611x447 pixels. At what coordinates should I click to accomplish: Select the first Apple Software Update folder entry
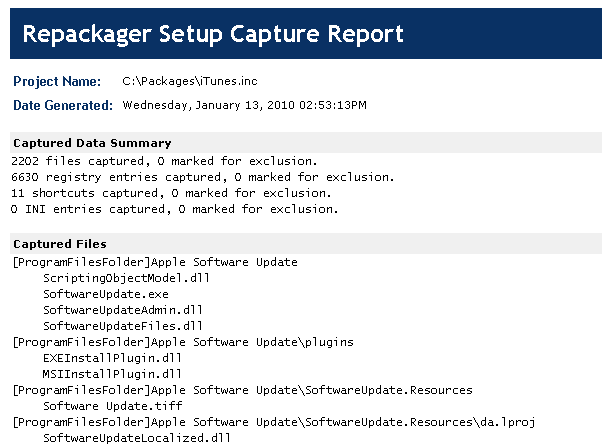tap(154, 262)
